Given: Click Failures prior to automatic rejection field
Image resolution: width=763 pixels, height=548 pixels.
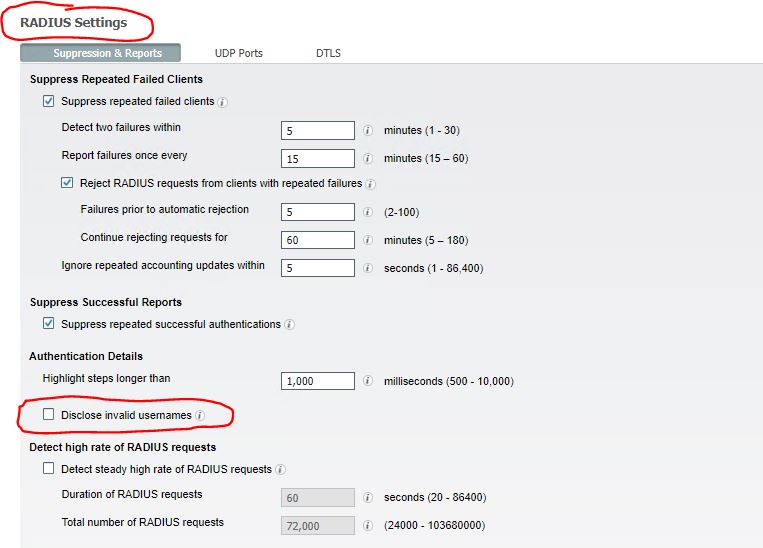Looking at the screenshot, I should [x=318, y=212].
